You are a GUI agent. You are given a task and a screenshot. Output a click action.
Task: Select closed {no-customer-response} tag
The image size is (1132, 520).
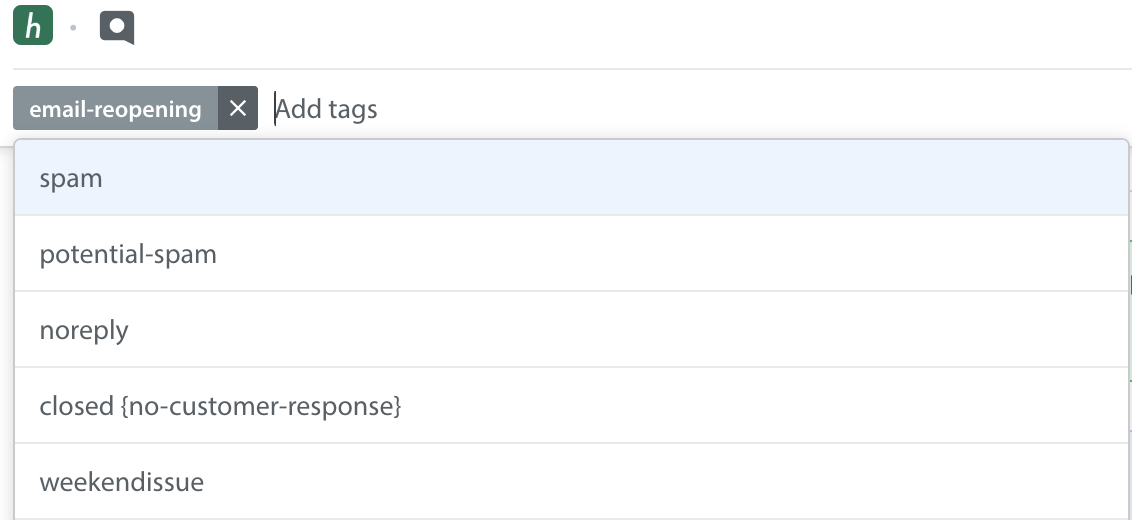[571, 405]
